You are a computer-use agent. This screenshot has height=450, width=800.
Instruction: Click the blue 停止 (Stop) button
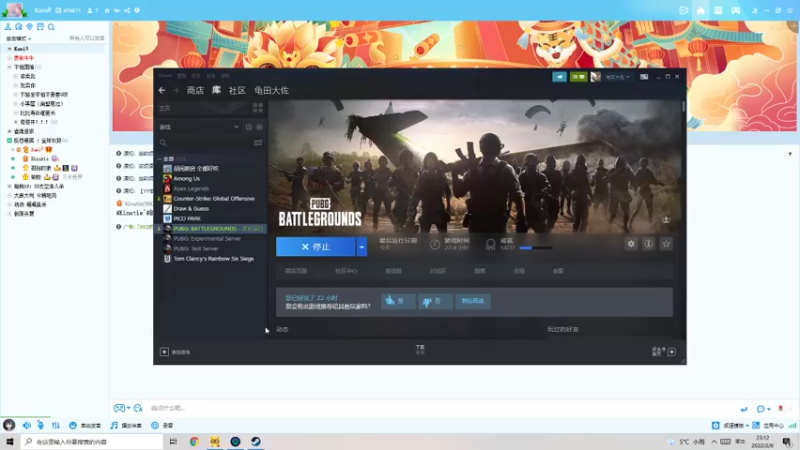(316, 247)
